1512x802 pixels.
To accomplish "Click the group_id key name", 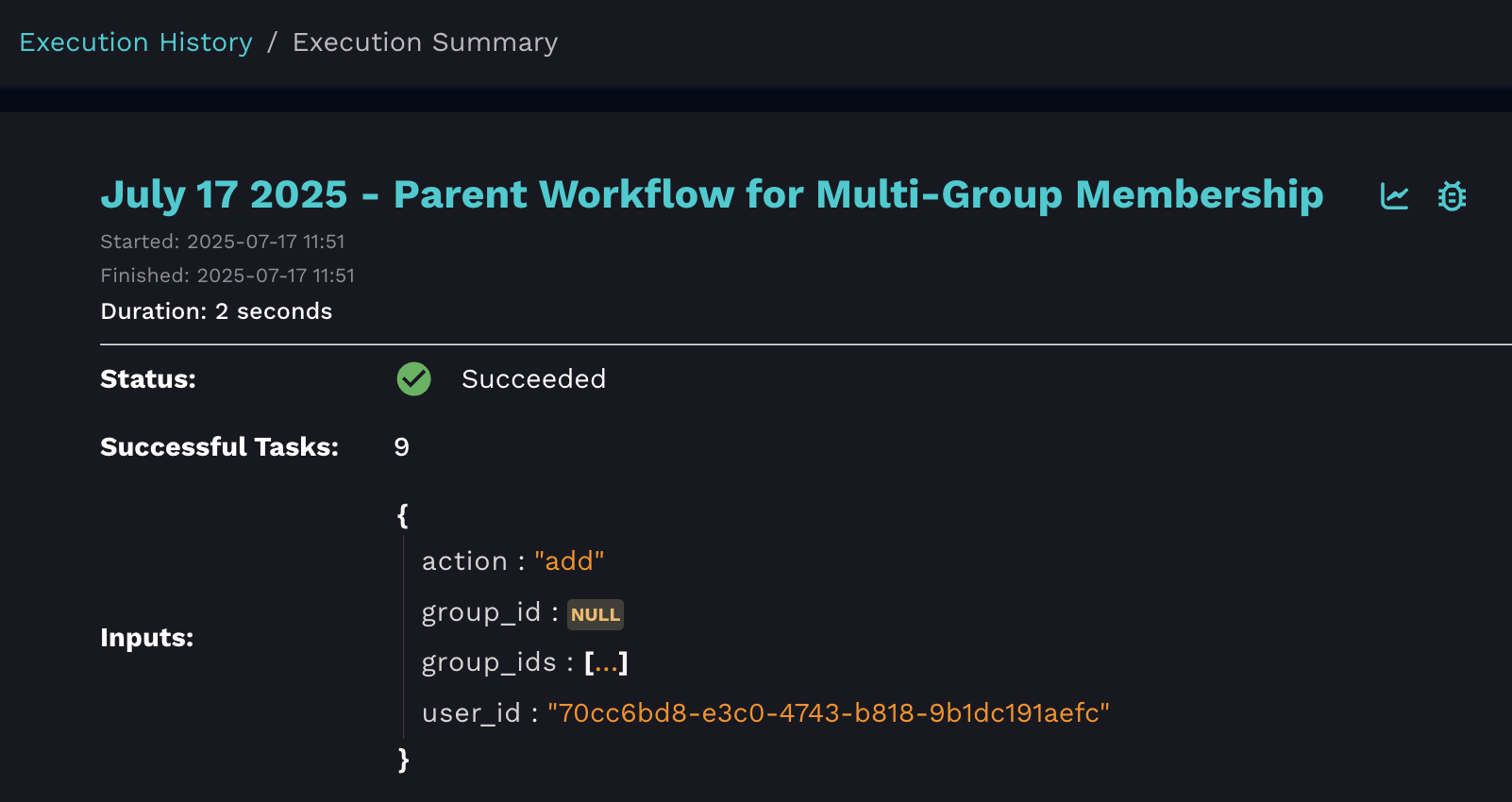I will 480,613.
